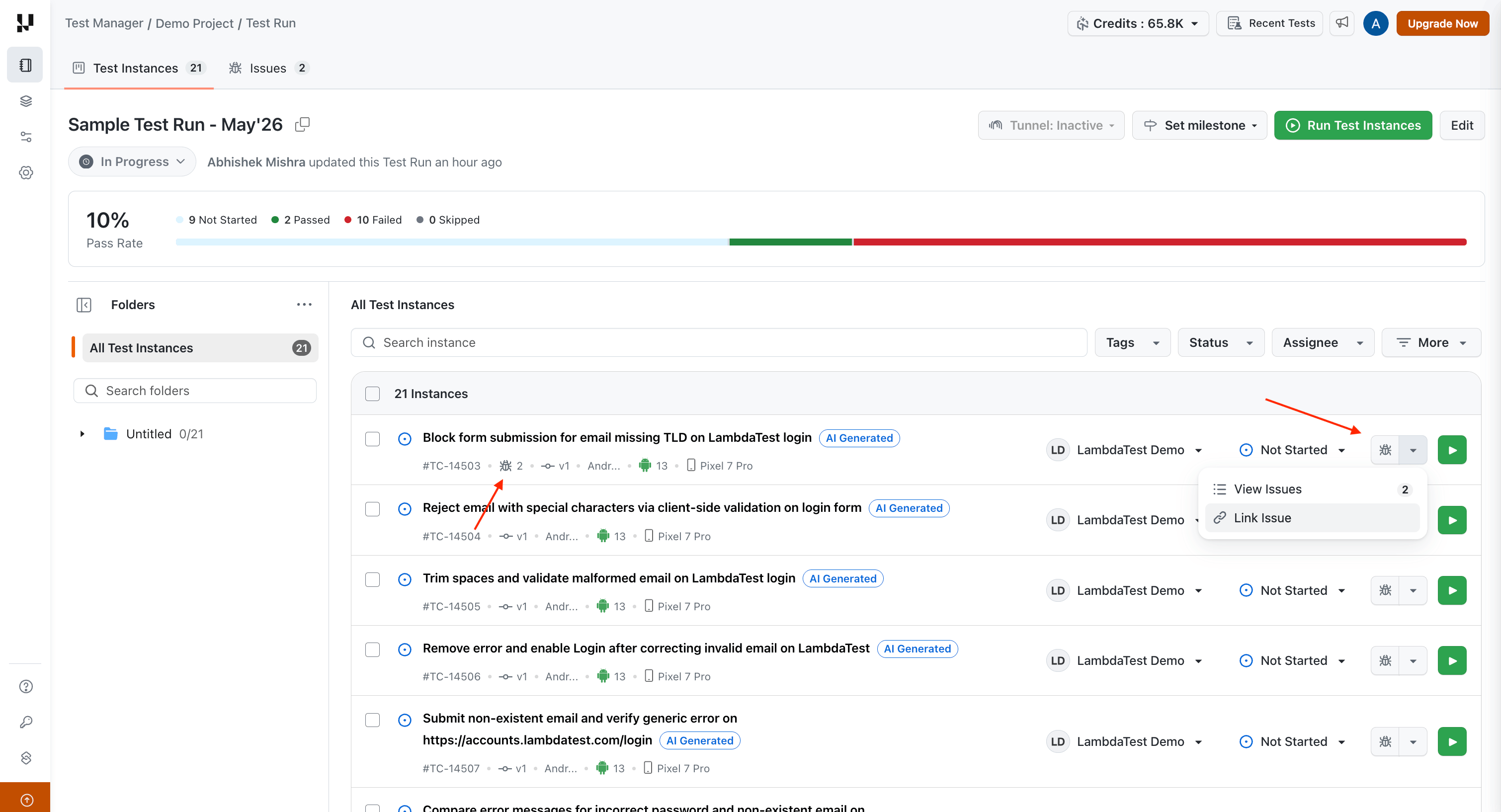The width and height of the screenshot is (1501, 812).
Task: Click bug icon for TC-14507 instance
Action: tap(1385, 741)
